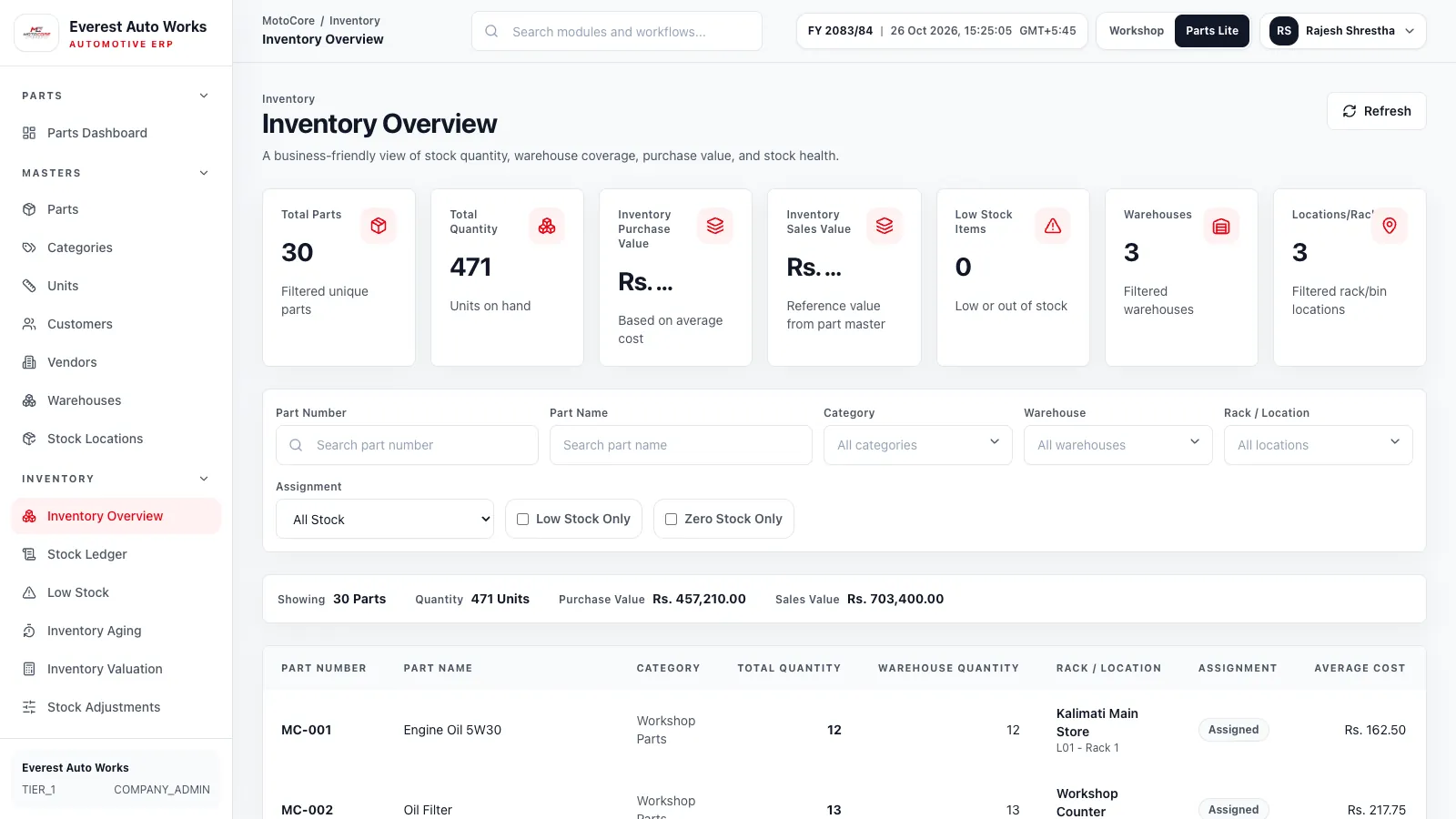The width and height of the screenshot is (1456, 819).
Task: Click the MotoCore breadcrumb link
Action: [288, 20]
